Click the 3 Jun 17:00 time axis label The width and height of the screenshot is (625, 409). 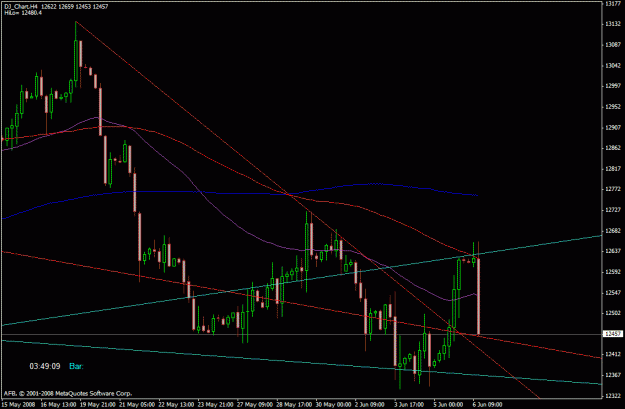[x=410, y=404]
